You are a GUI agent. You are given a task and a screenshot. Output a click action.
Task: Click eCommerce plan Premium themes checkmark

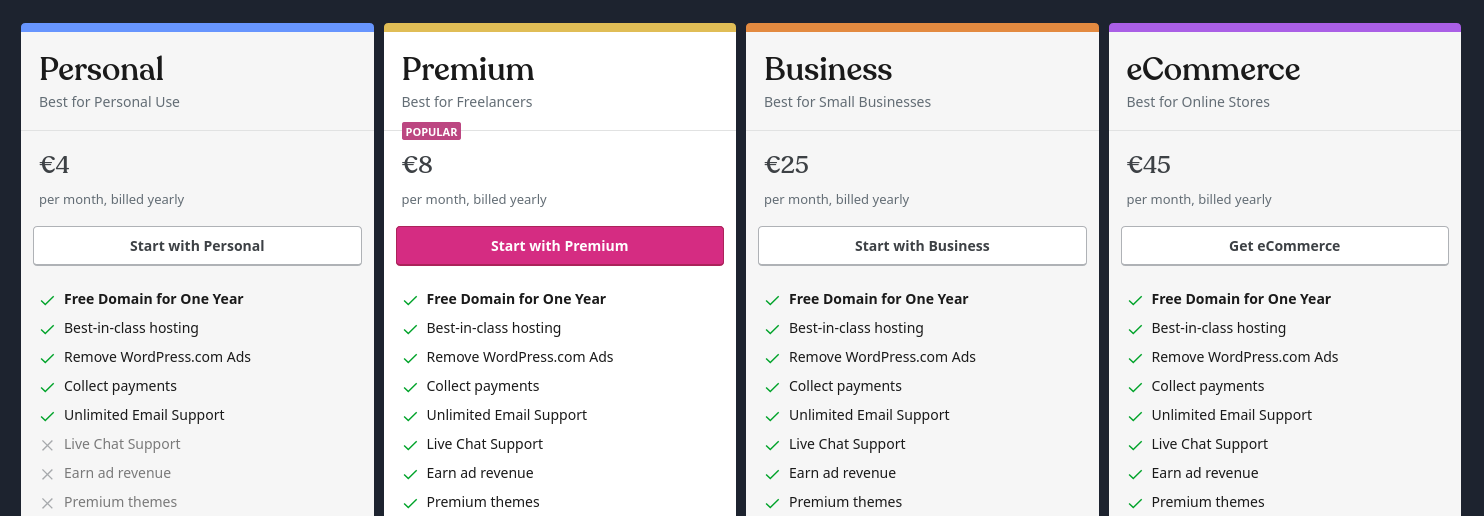click(1135, 503)
